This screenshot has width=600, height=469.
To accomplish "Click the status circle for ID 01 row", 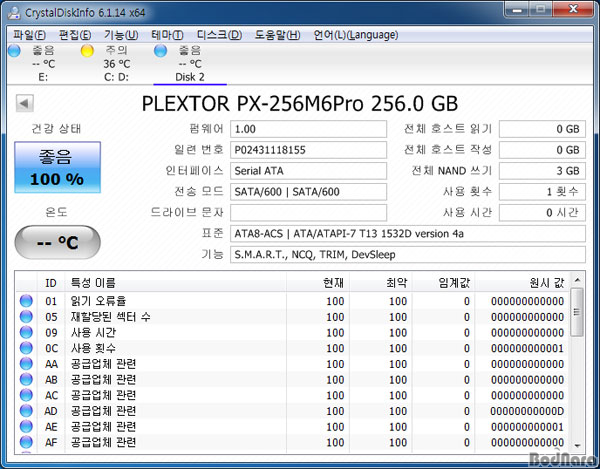I will [26, 301].
